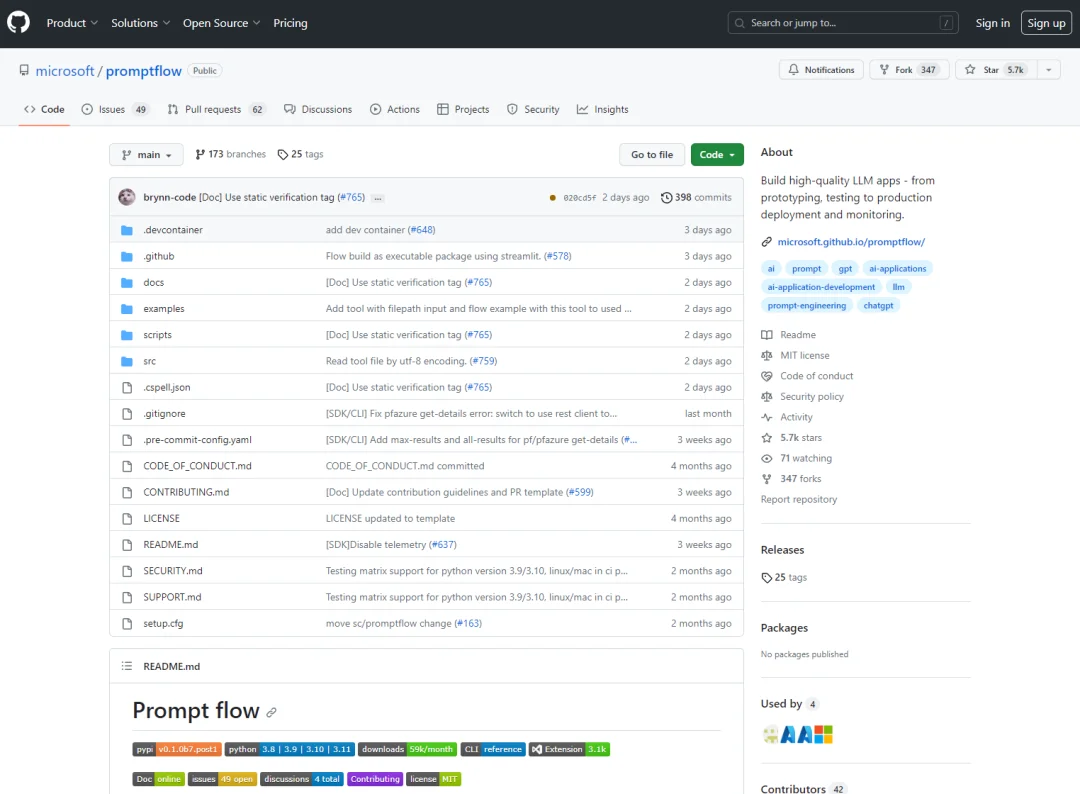Open the SECURITY.md file
This screenshot has width=1080, height=794.
(173, 571)
